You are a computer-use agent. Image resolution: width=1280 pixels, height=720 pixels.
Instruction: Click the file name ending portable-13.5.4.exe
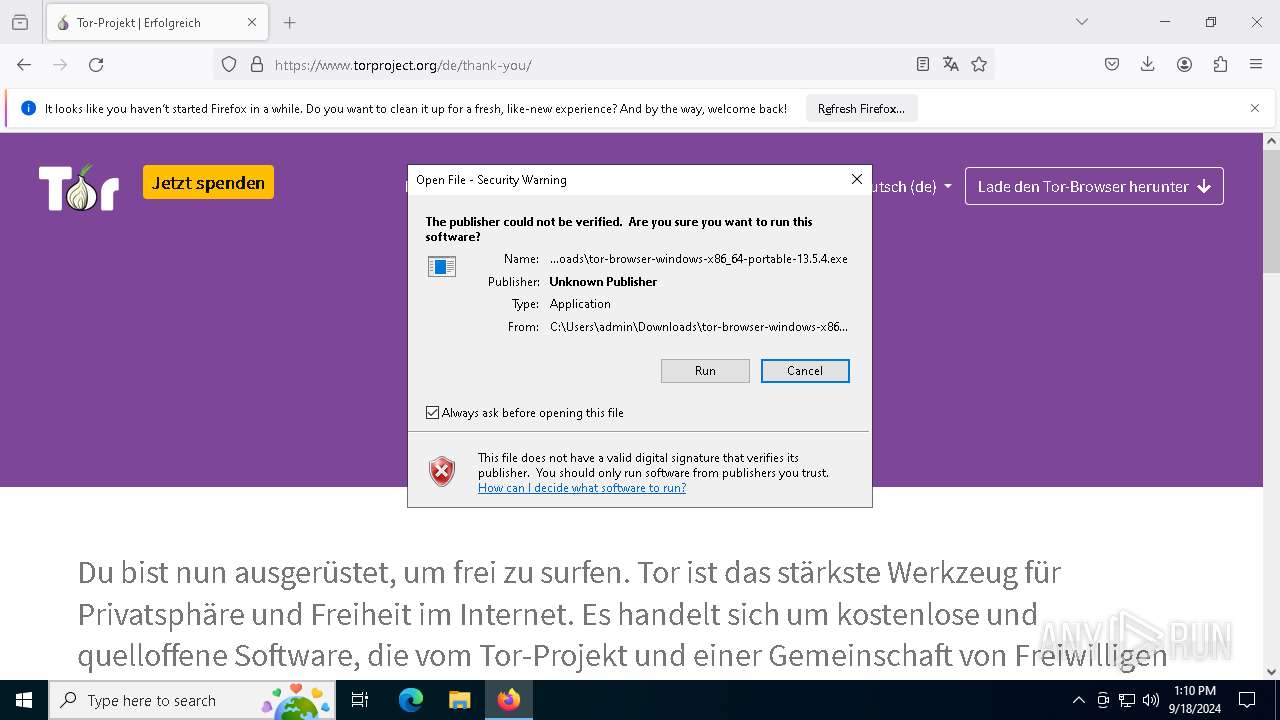click(699, 259)
